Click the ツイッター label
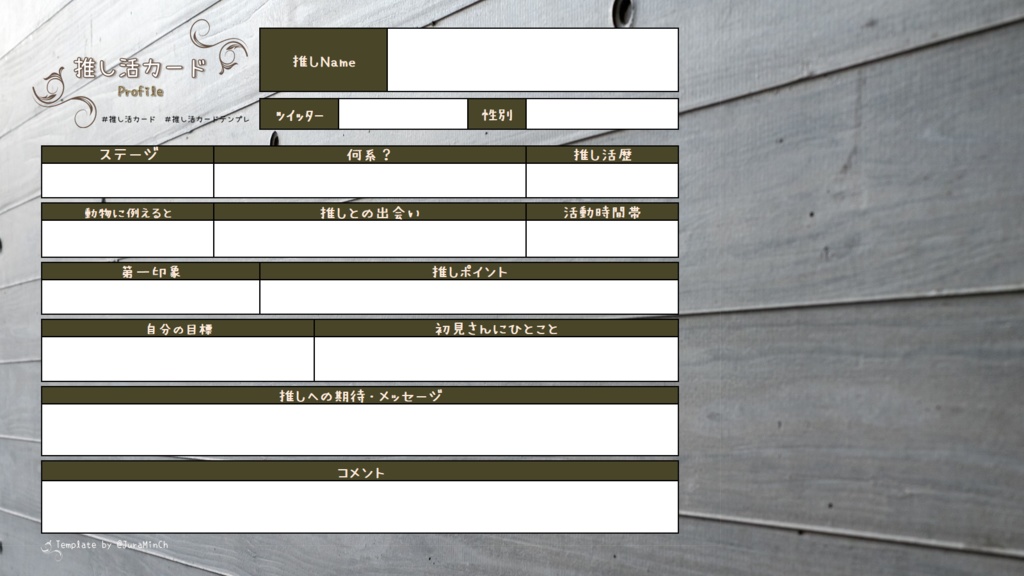 [300, 116]
